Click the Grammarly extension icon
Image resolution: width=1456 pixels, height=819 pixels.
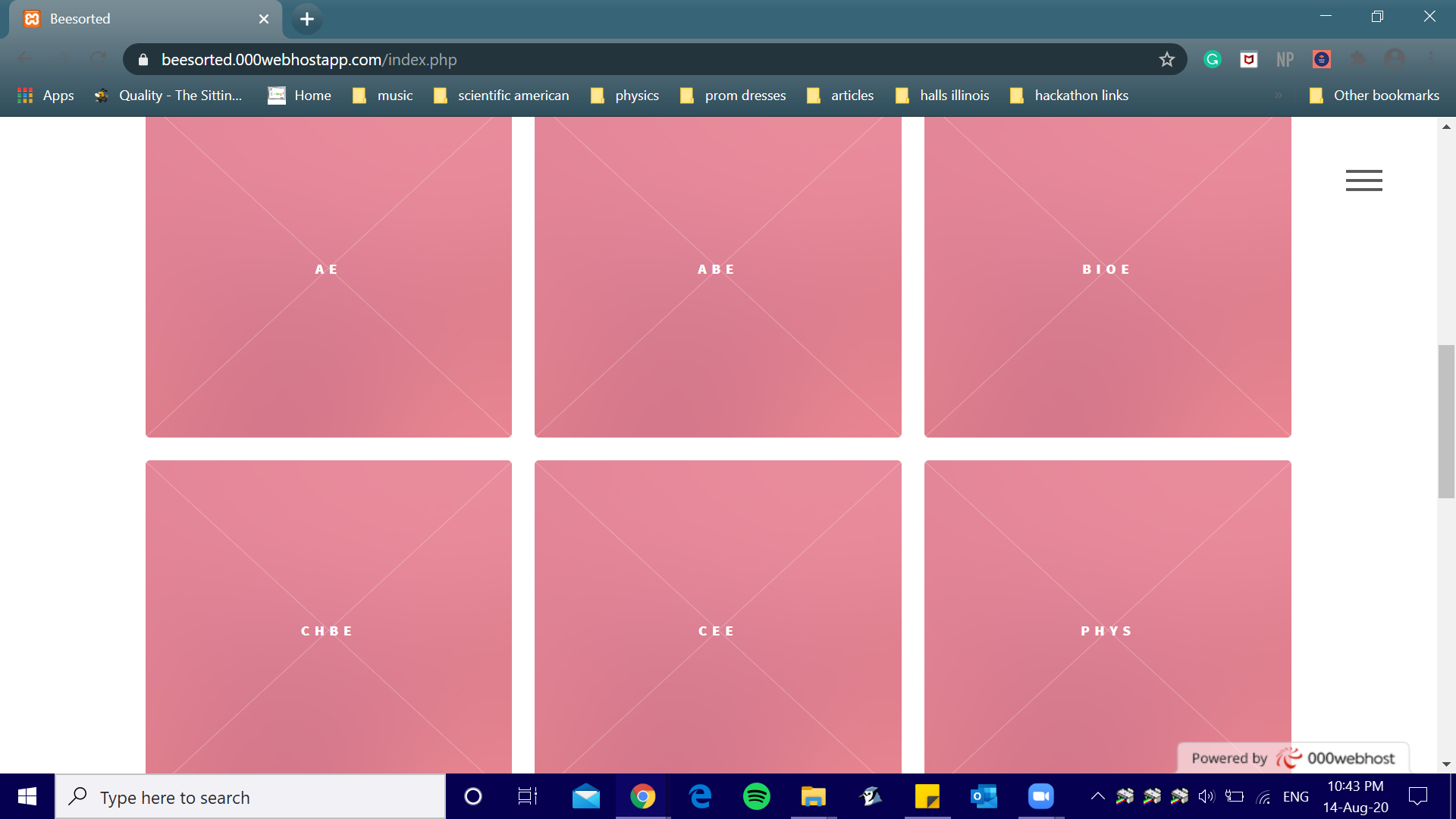[1212, 59]
